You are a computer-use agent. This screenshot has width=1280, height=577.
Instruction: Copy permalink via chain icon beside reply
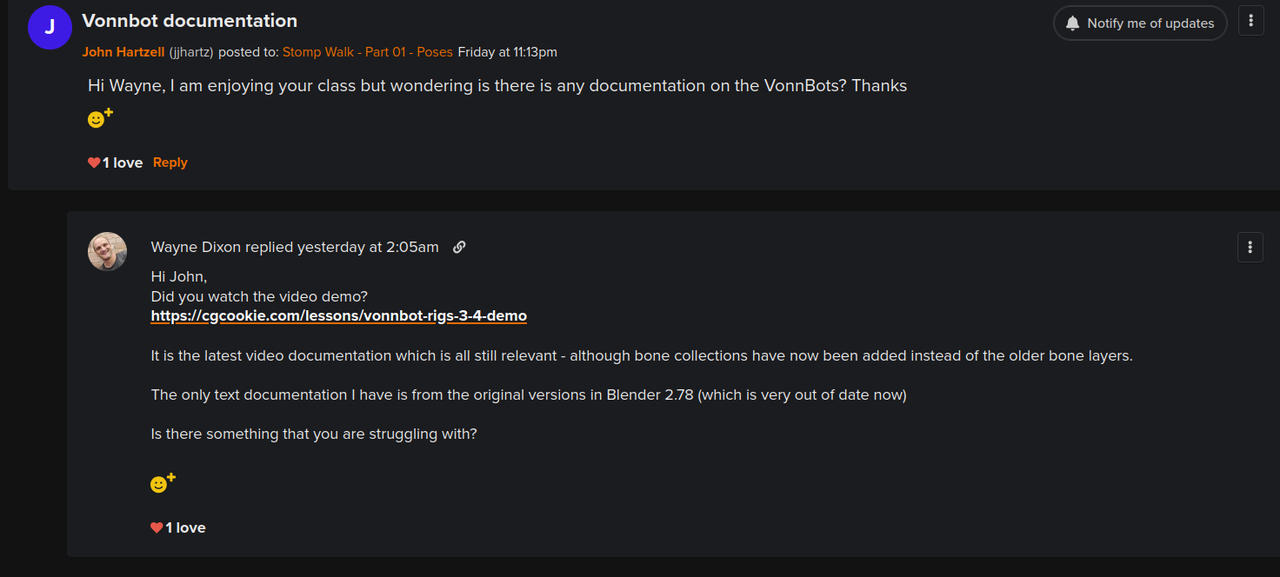459,247
